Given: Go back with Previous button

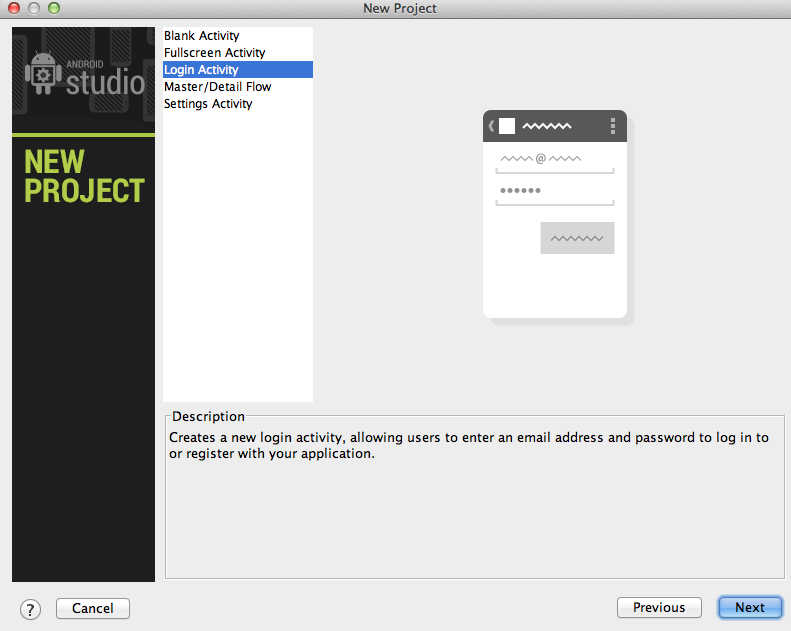Looking at the screenshot, I should coord(659,607).
